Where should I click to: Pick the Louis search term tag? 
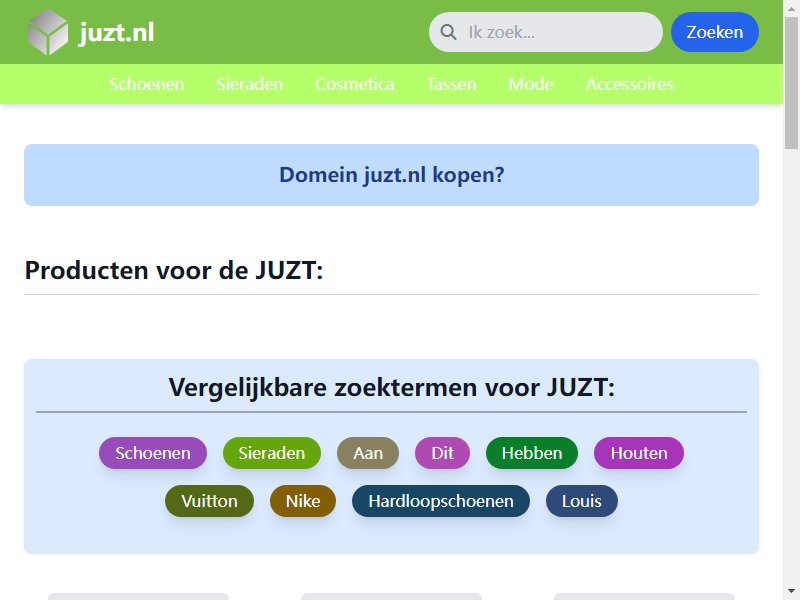coord(582,501)
